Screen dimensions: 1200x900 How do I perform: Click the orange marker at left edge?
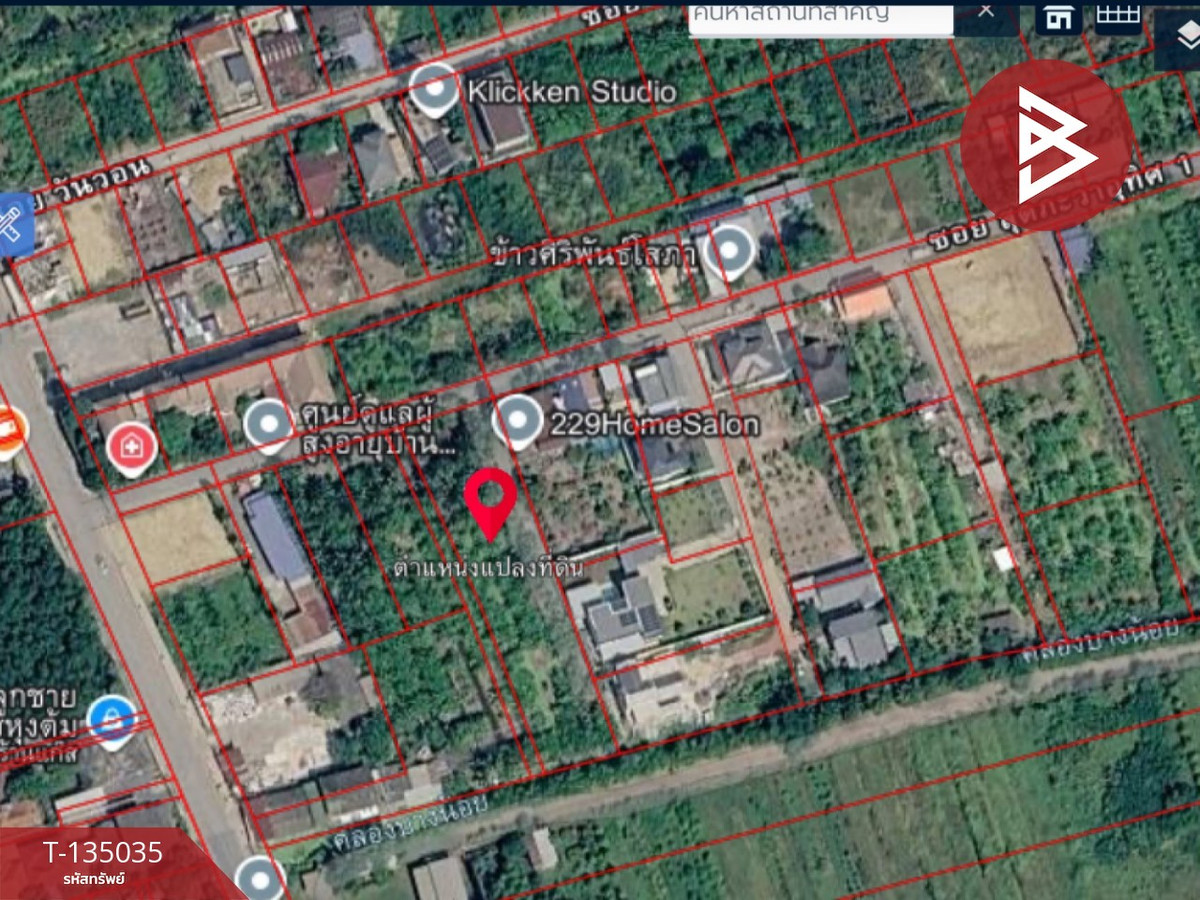[x=8, y=431]
